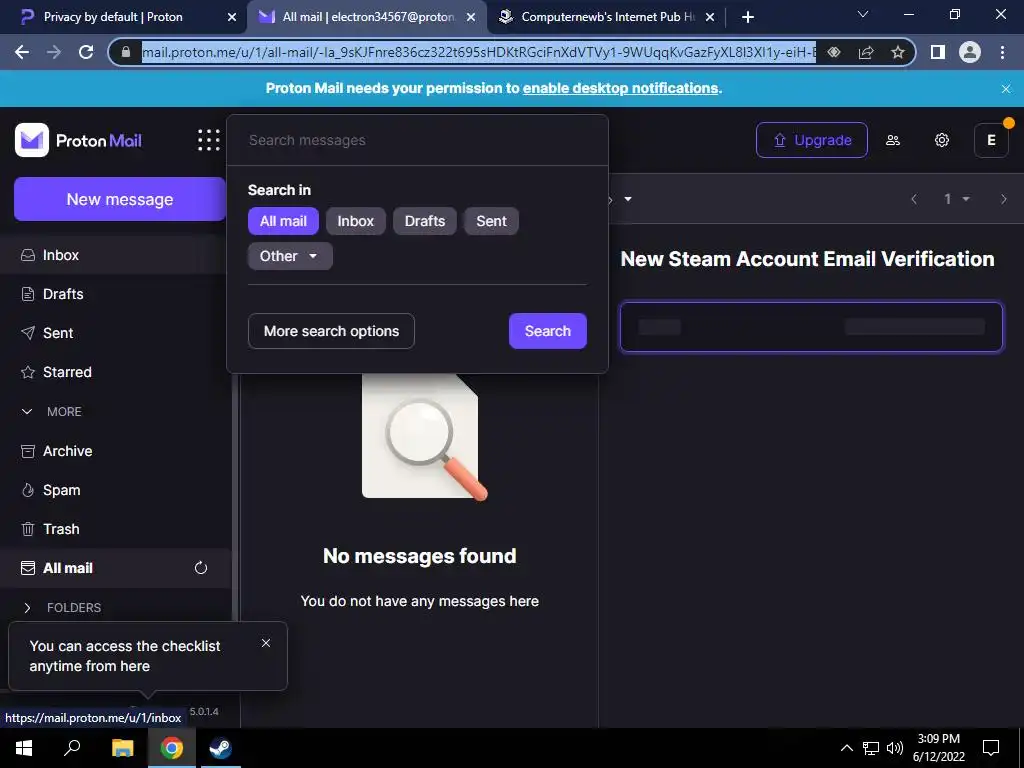Expand the FOLDERS section

[62, 607]
